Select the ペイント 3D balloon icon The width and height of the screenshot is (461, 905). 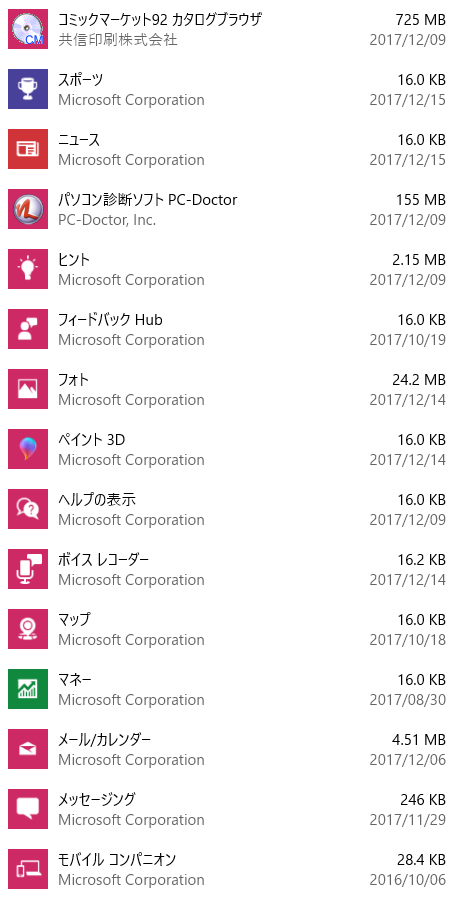pos(28,449)
